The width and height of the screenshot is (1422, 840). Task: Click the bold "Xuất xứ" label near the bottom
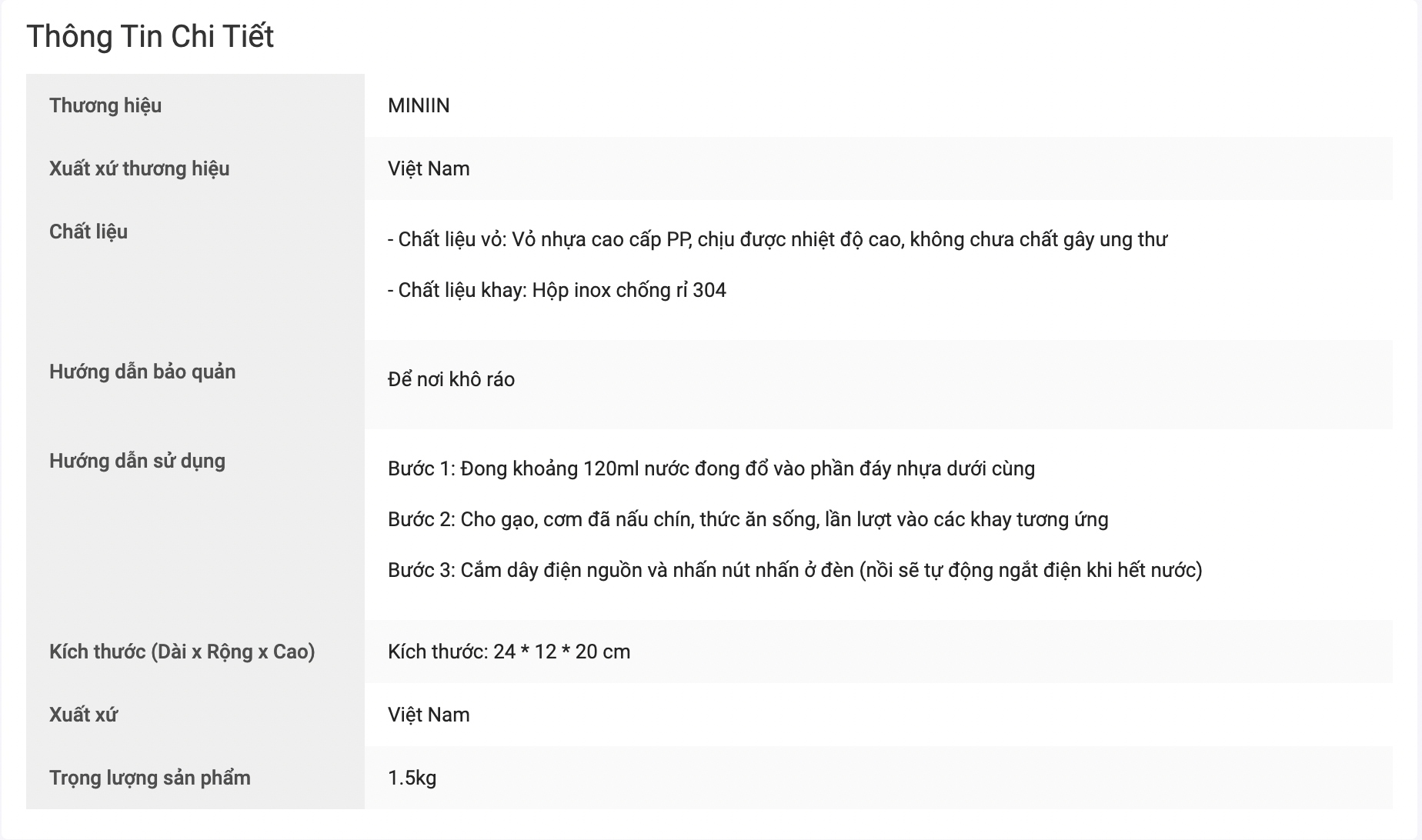pyautogui.click(x=83, y=715)
